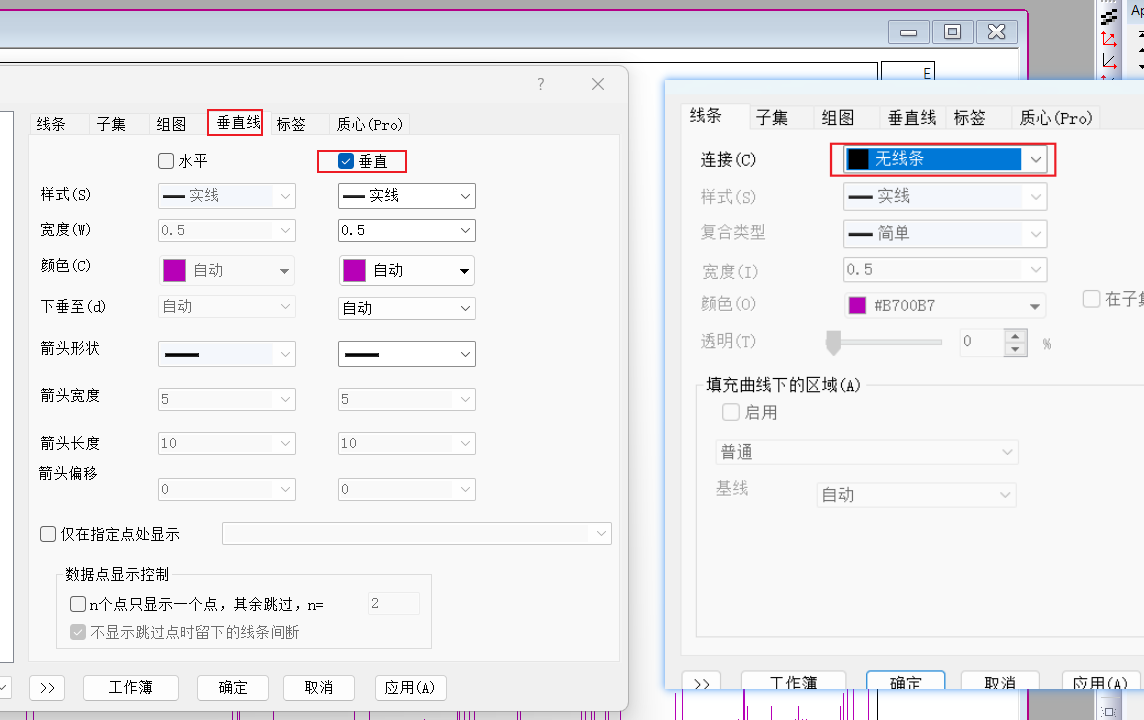Click the help question mark in left dialog
1144x720 pixels.
pyautogui.click(x=541, y=84)
